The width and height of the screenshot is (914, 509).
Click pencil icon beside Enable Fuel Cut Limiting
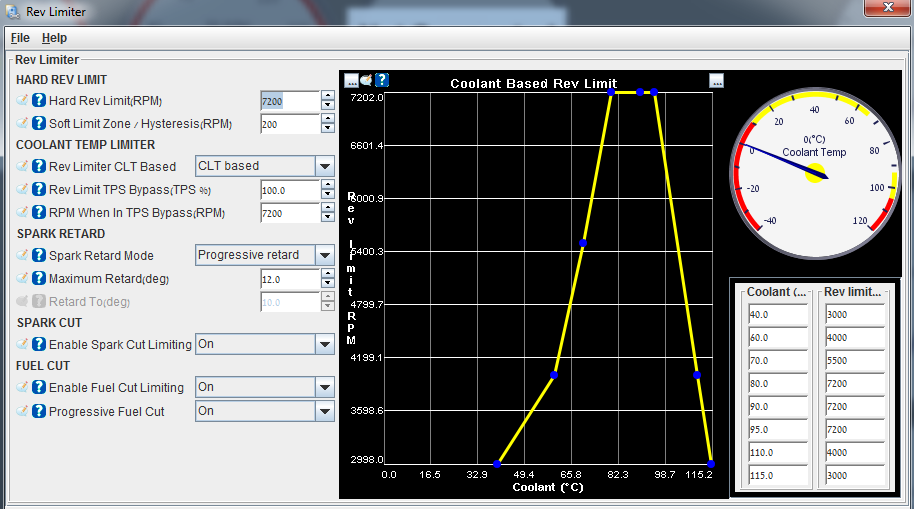click(x=22, y=387)
